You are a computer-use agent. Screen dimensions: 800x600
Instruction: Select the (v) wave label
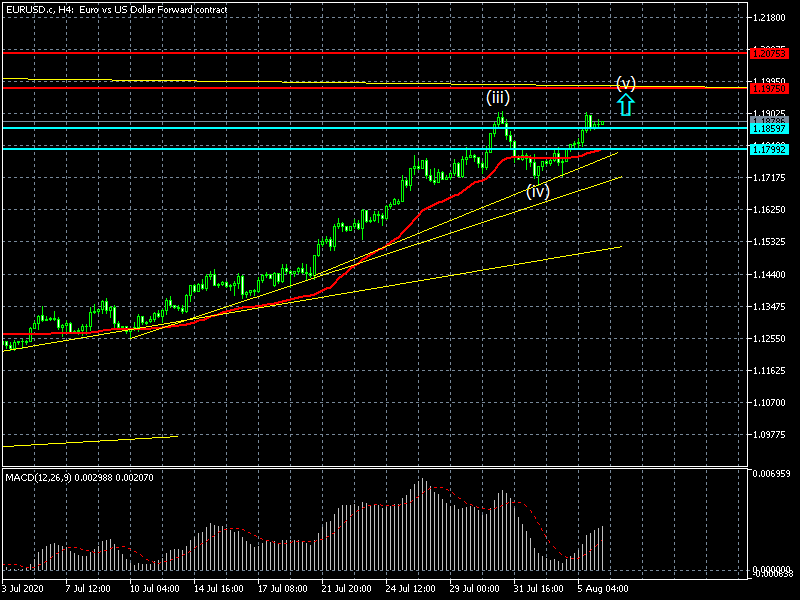coord(626,82)
